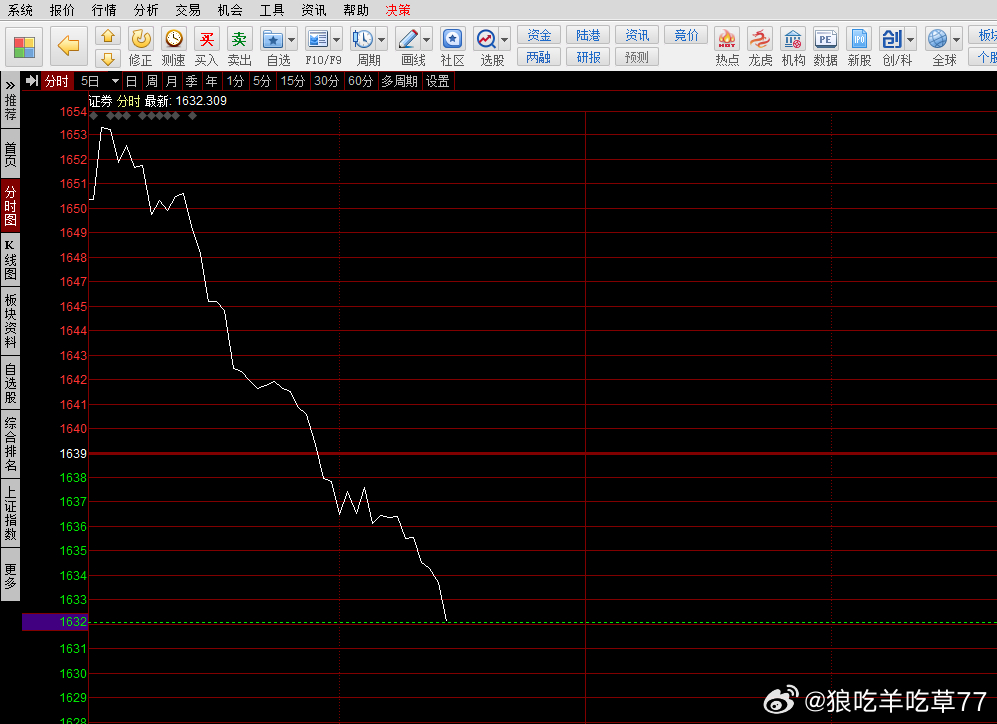
Task: Click the 买入 buy icon
Action: pyautogui.click(x=207, y=39)
